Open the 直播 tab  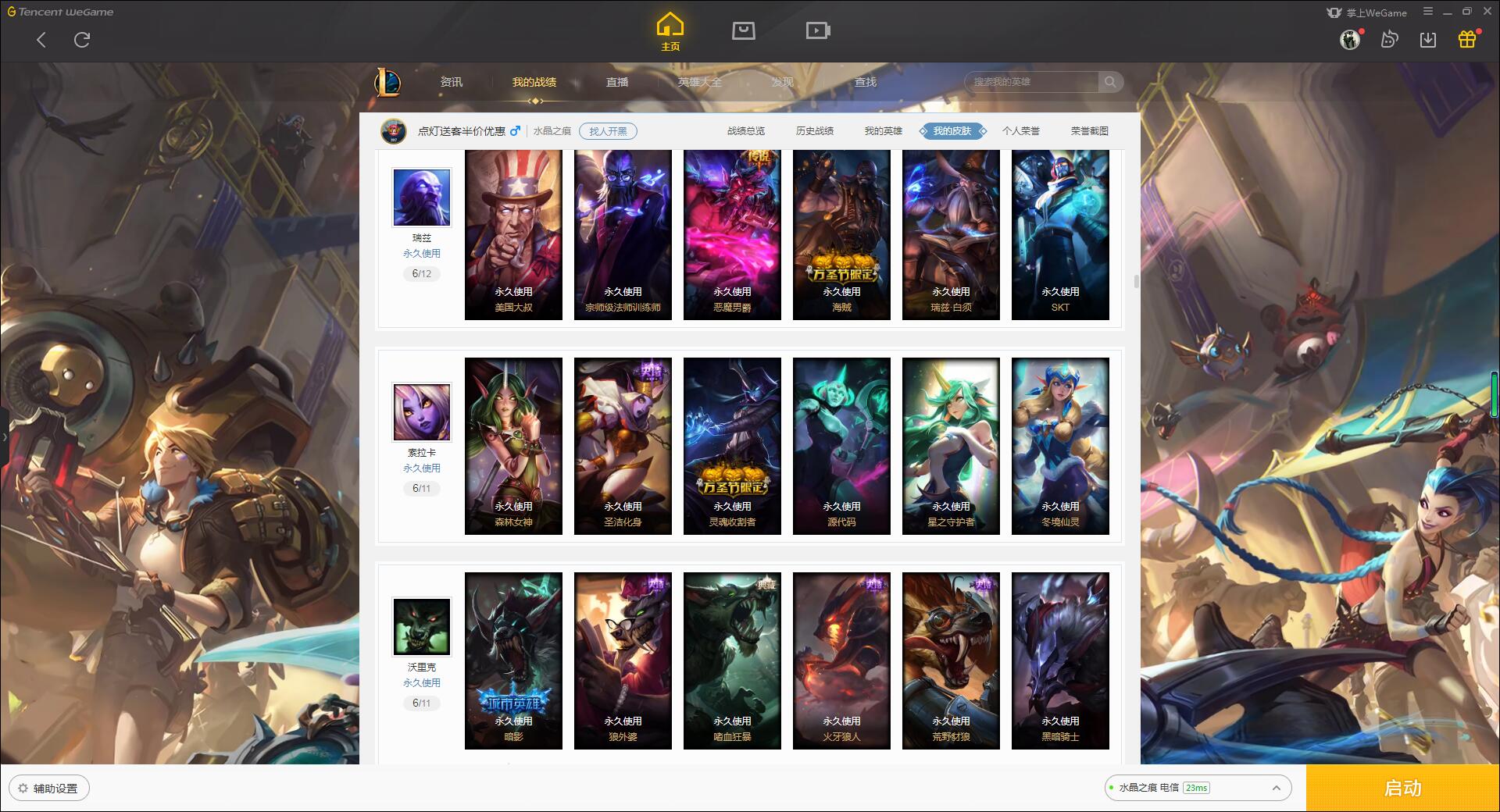(617, 82)
